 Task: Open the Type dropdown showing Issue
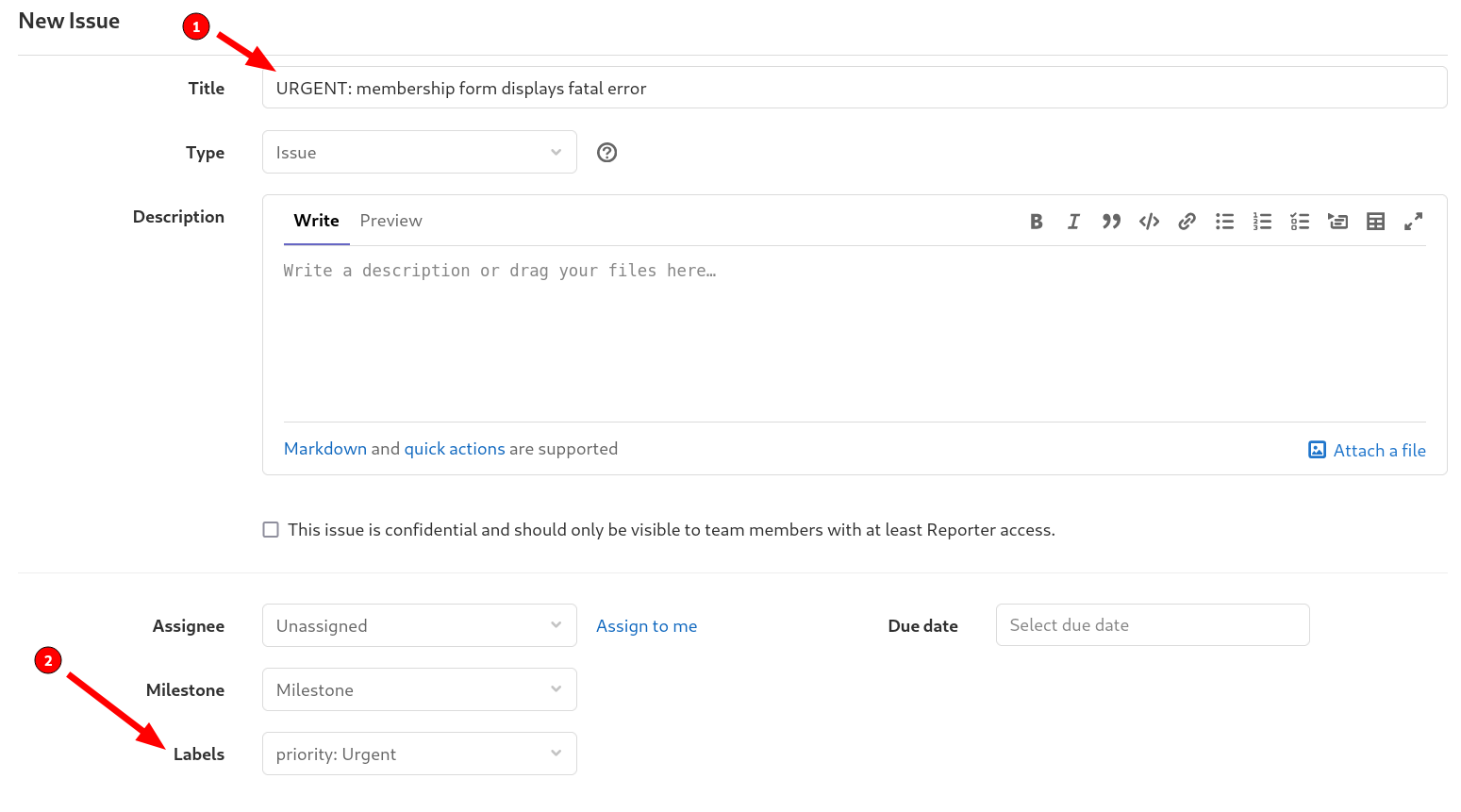pyautogui.click(x=420, y=152)
